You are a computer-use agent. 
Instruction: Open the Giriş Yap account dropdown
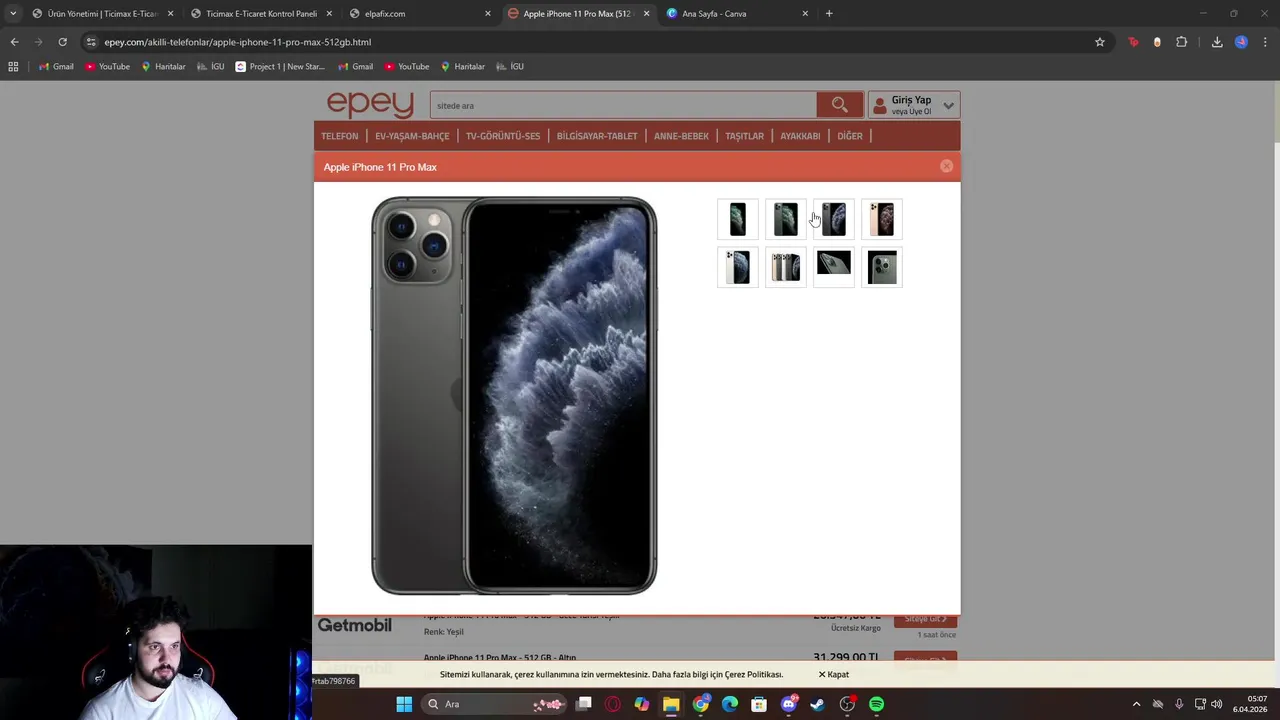point(914,105)
